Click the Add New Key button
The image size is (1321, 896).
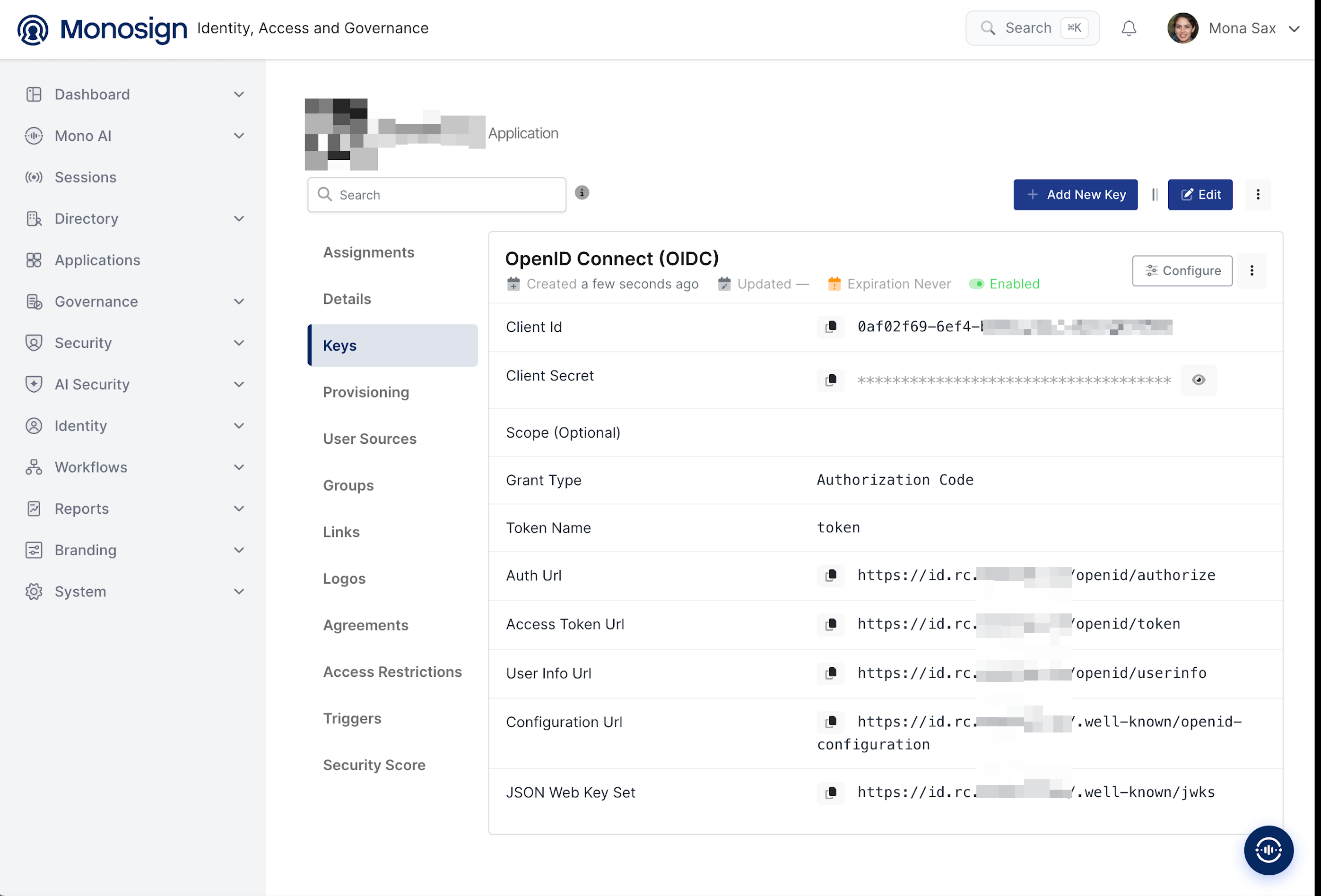point(1075,195)
